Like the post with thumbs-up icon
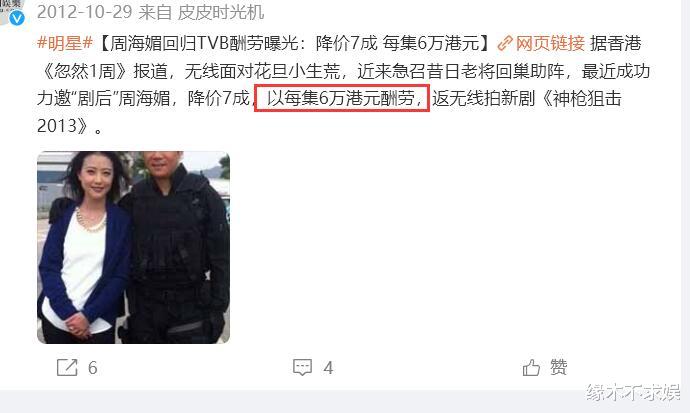690x413 pixels. (531, 367)
